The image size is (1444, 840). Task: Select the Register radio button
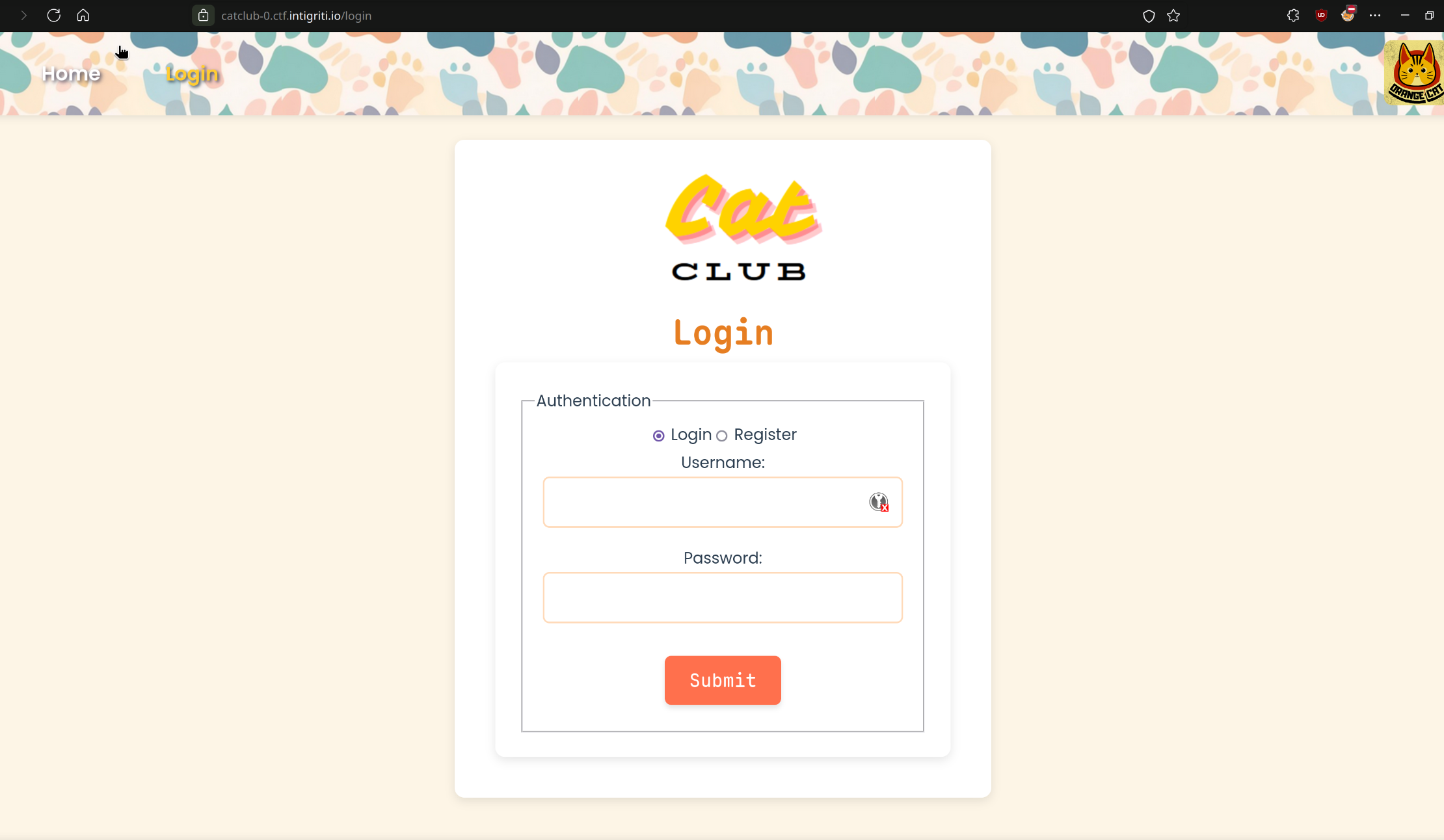pos(722,435)
